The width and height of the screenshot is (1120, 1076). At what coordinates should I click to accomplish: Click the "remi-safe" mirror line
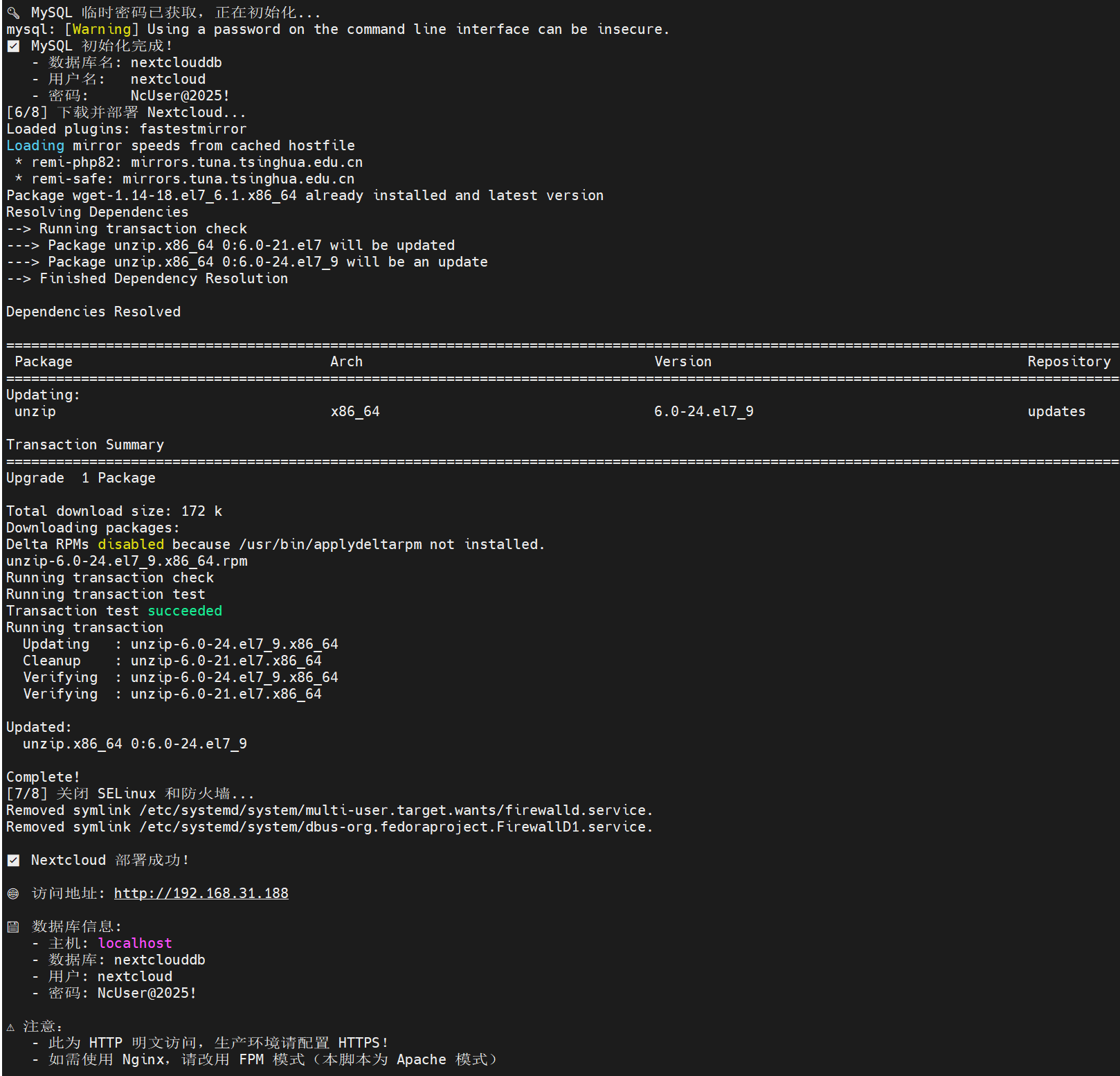pyautogui.click(x=185, y=179)
